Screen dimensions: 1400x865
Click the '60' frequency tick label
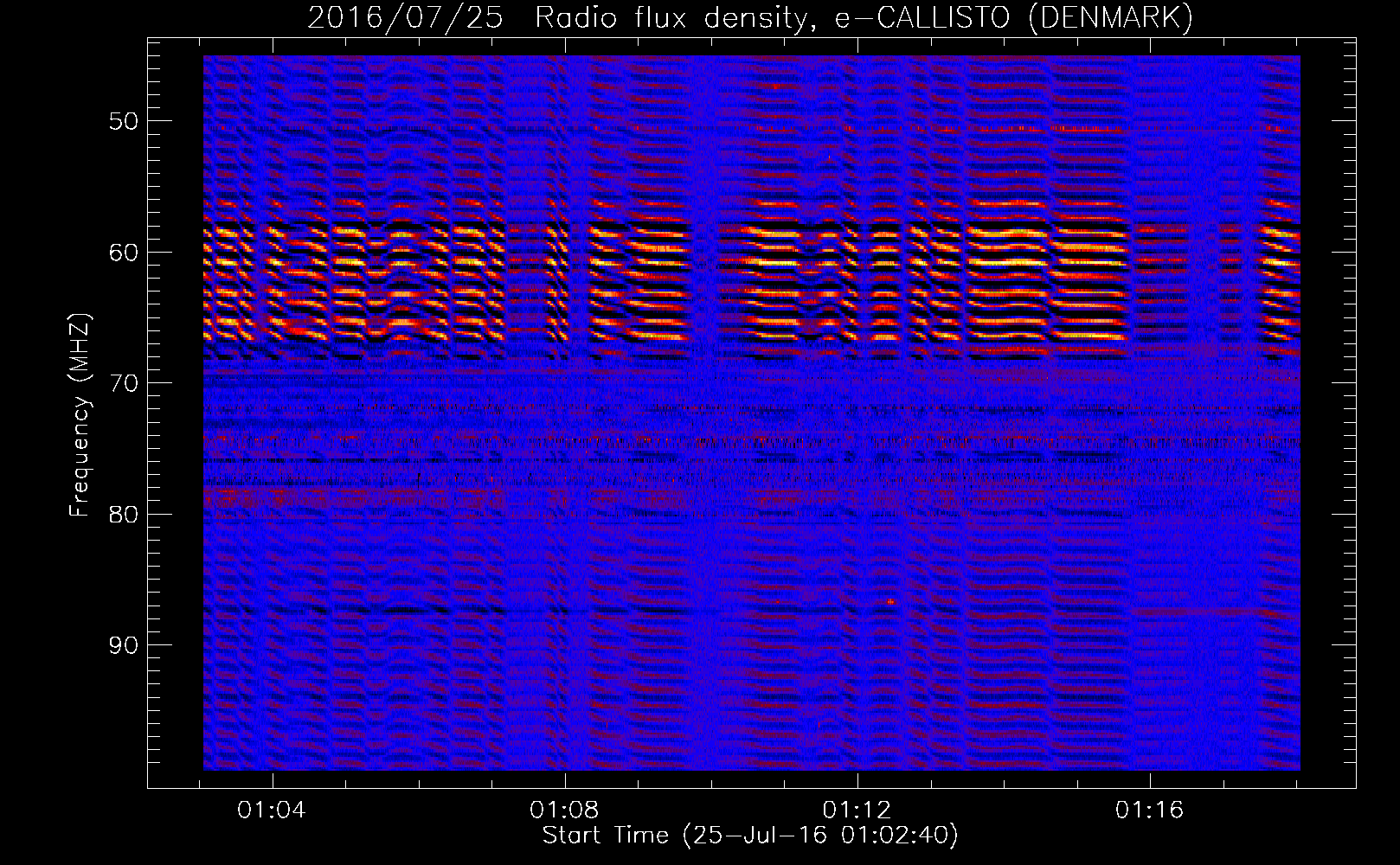pyautogui.click(x=123, y=253)
